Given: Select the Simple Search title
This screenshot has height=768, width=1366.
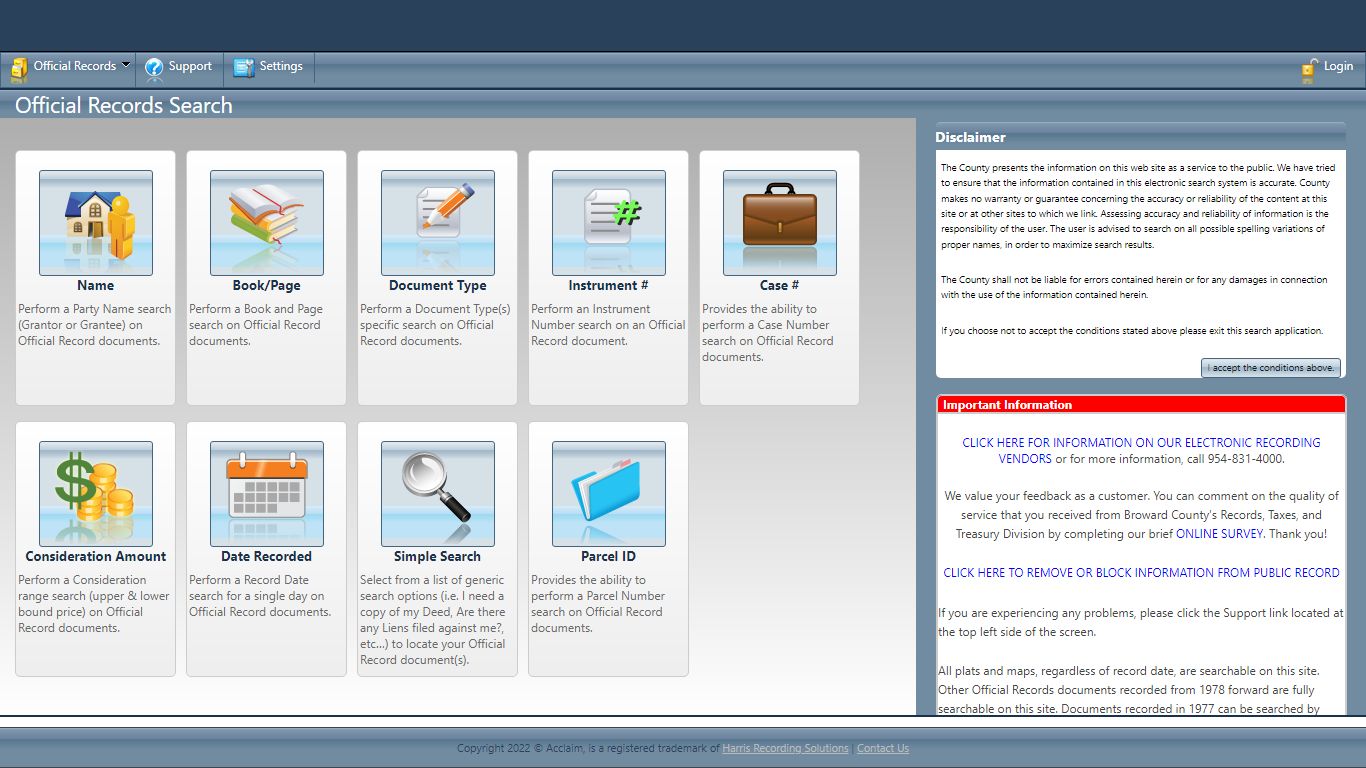Looking at the screenshot, I should [438, 556].
